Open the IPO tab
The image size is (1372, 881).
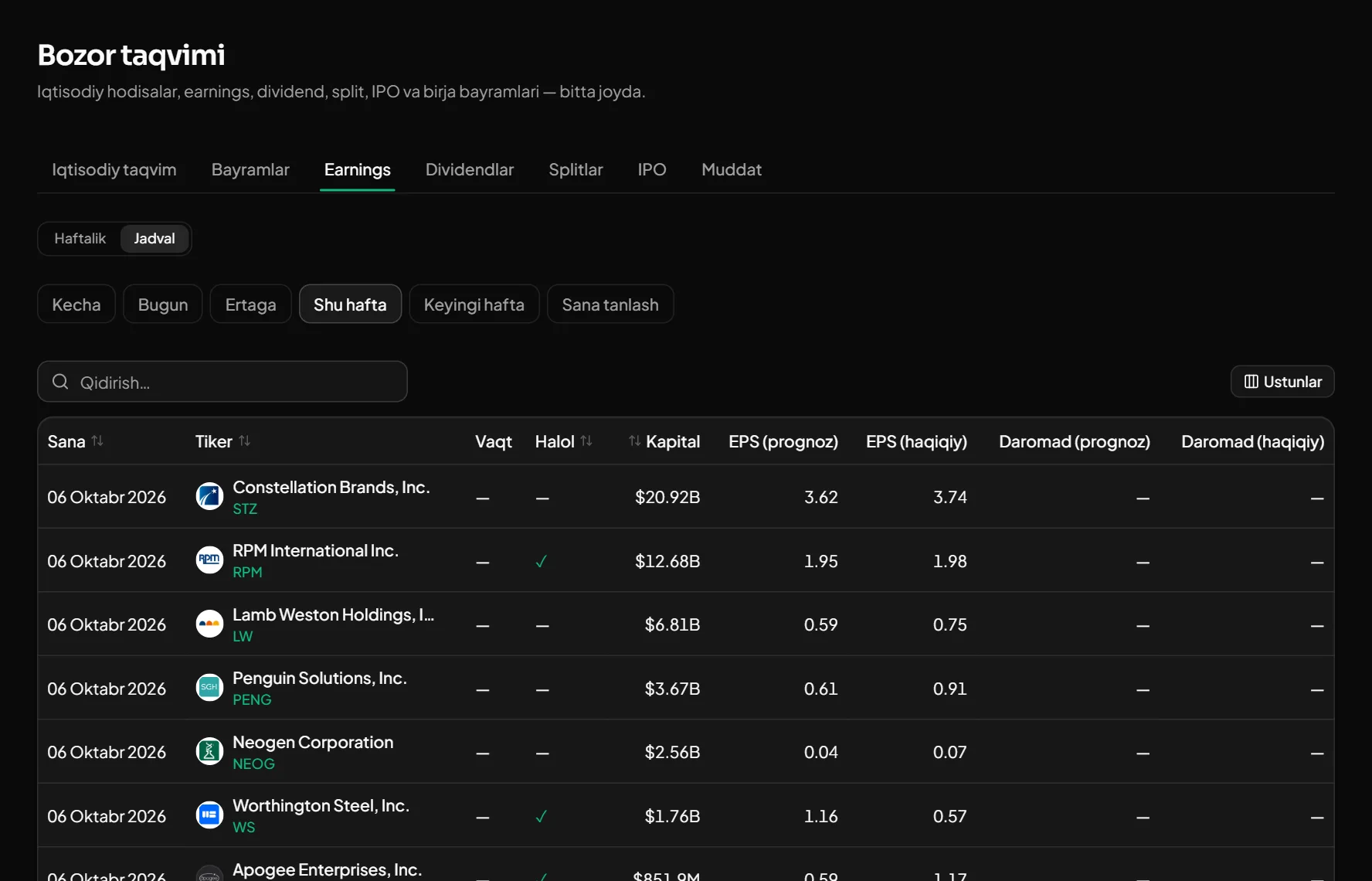coord(652,170)
